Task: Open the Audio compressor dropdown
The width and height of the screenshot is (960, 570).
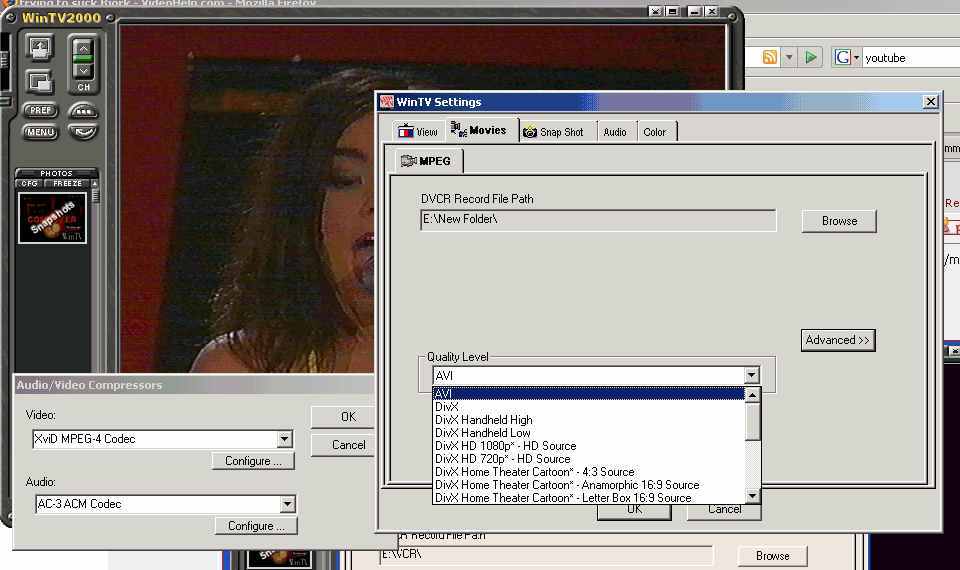Action: pos(287,504)
